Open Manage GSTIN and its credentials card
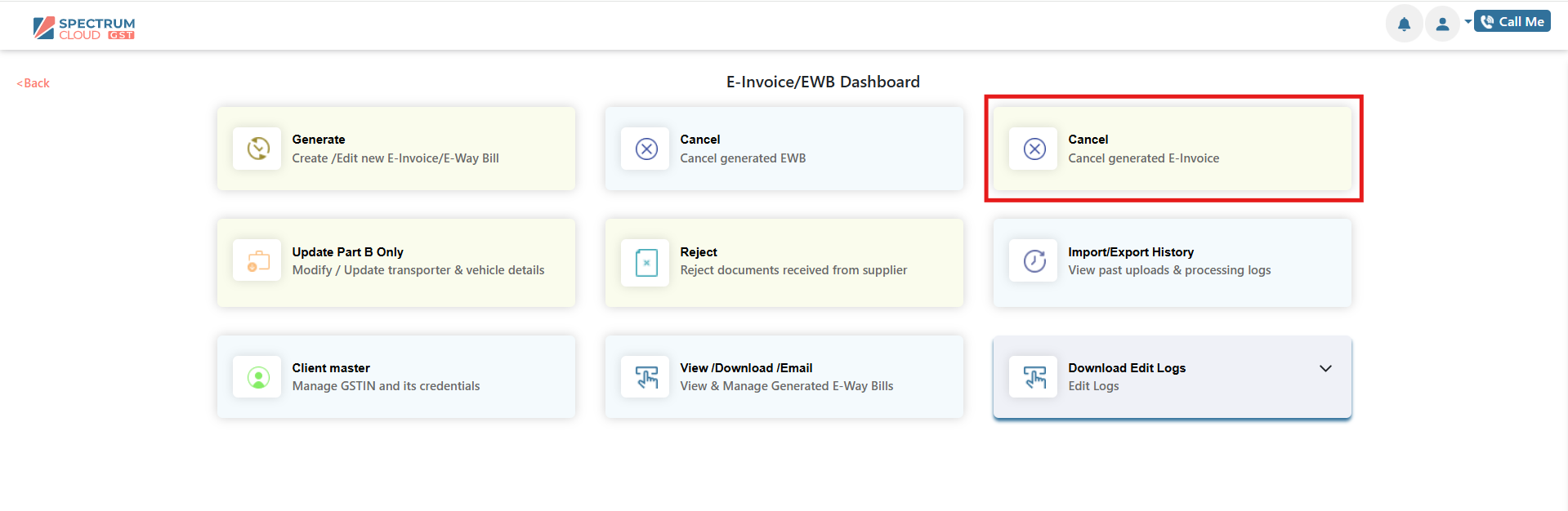 (396, 377)
